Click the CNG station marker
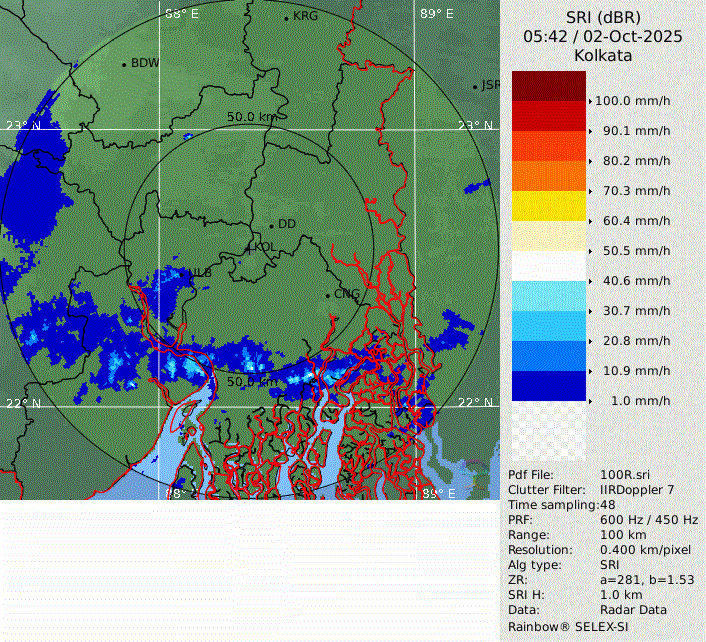The height and width of the screenshot is (642, 706). (327, 295)
